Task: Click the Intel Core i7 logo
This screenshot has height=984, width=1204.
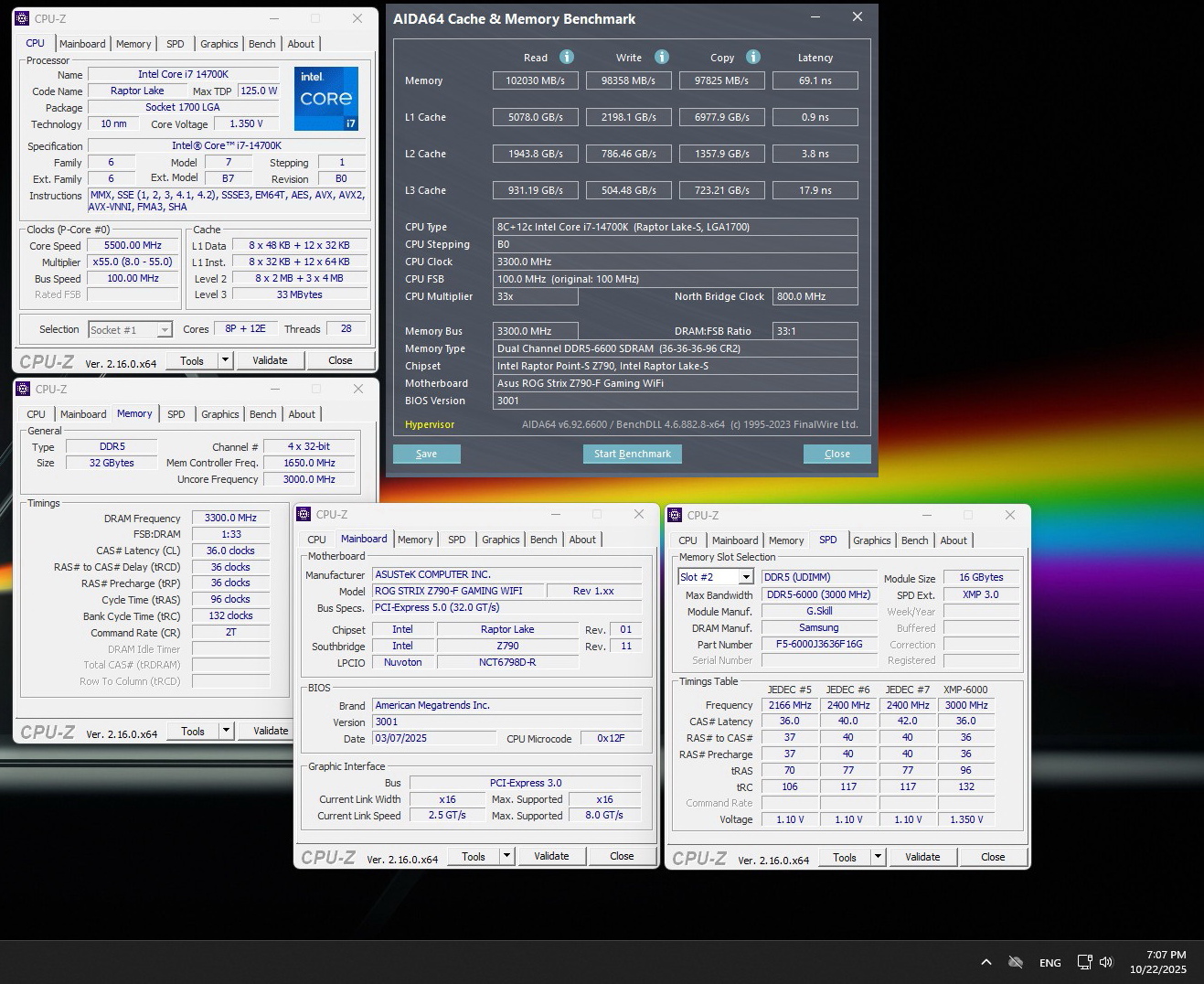Action: [x=326, y=99]
